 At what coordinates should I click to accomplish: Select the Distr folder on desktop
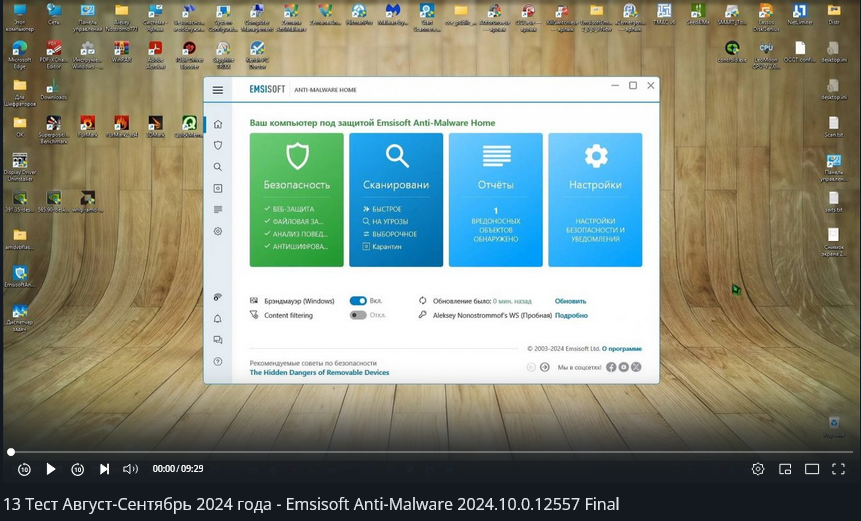pyautogui.click(x=834, y=15)
